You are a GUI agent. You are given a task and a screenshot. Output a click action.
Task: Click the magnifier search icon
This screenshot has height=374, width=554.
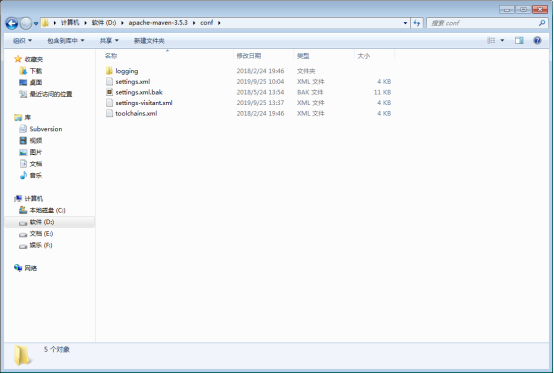click(542, 23)
